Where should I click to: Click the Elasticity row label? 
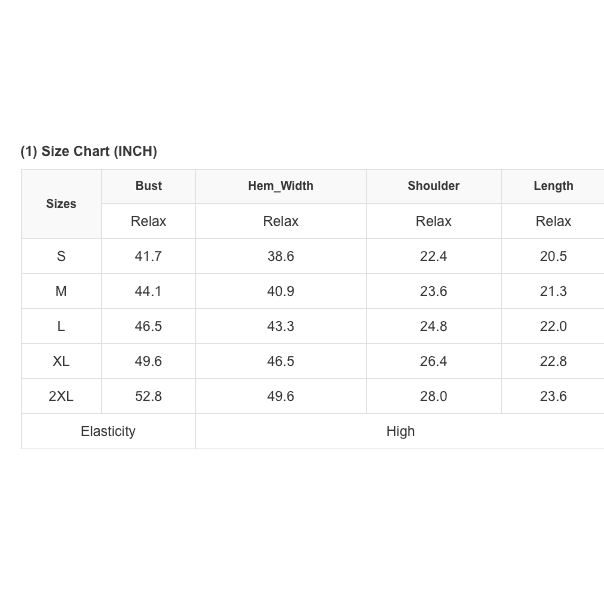[108, 431]
